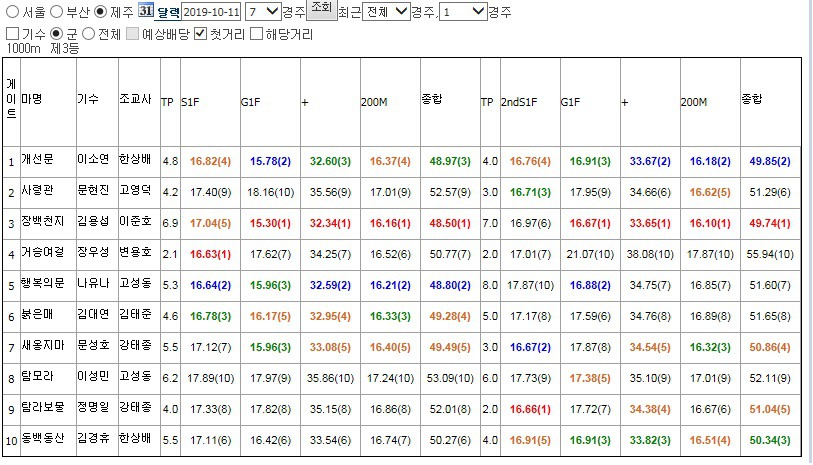
Task: Click the S1F column header
Action: [x=190, y=102]
